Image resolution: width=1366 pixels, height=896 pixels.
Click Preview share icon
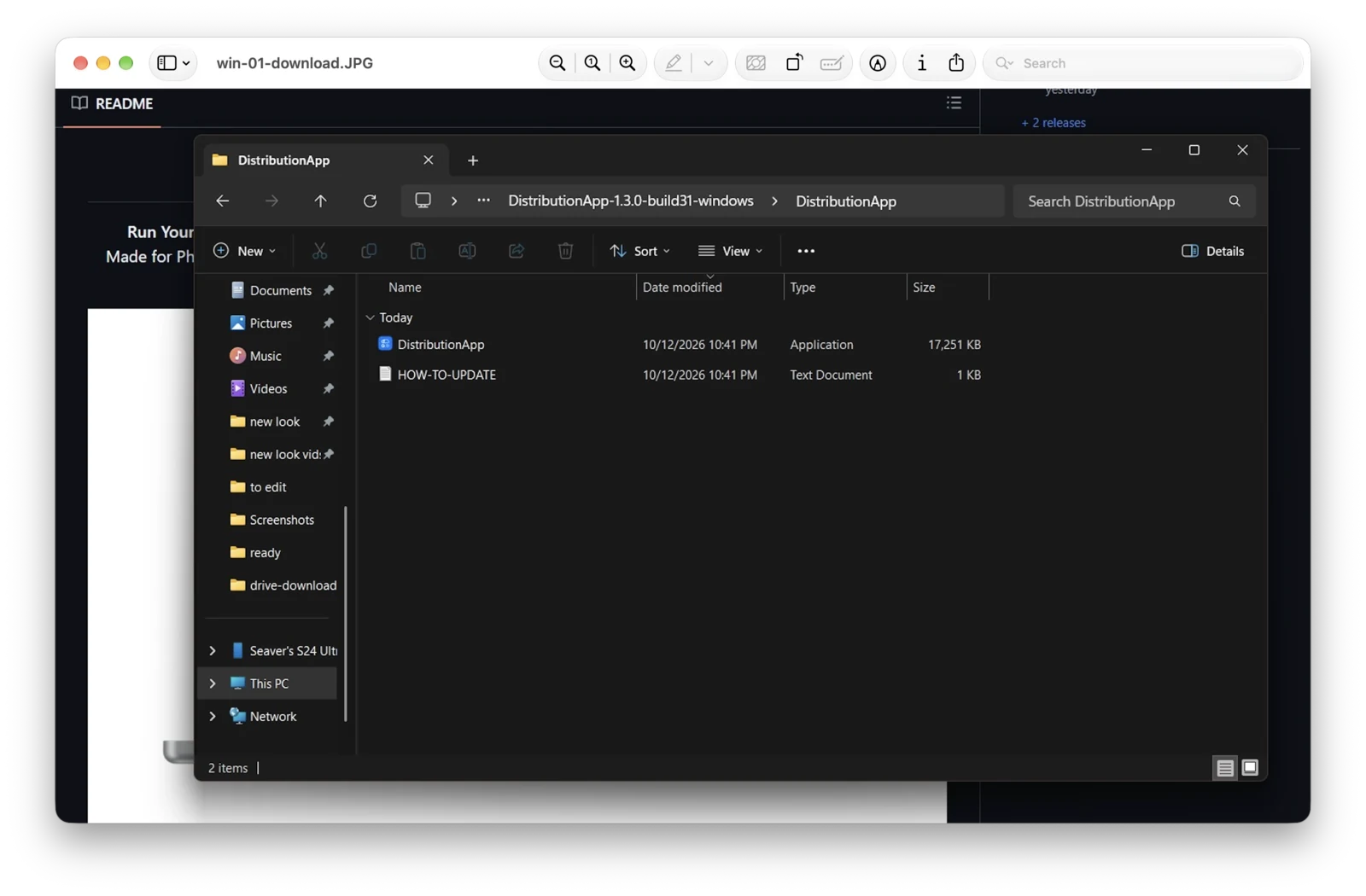[956, 63]
